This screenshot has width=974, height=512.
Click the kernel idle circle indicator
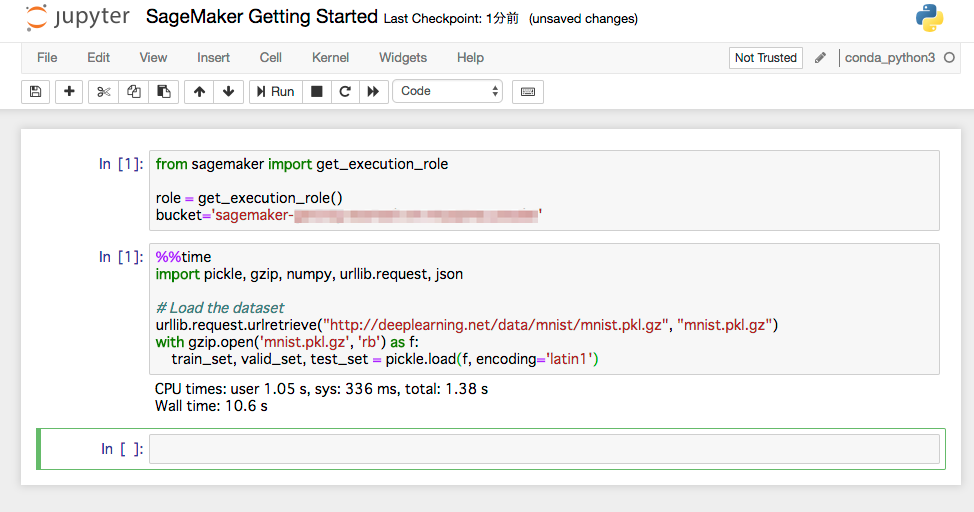[949, 58]
